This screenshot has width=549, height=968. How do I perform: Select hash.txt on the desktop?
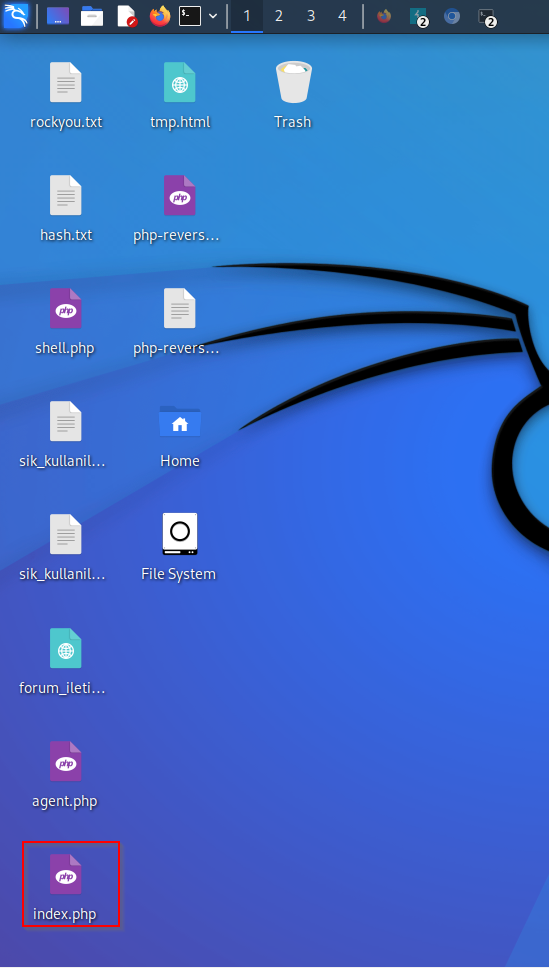(66, 209)
